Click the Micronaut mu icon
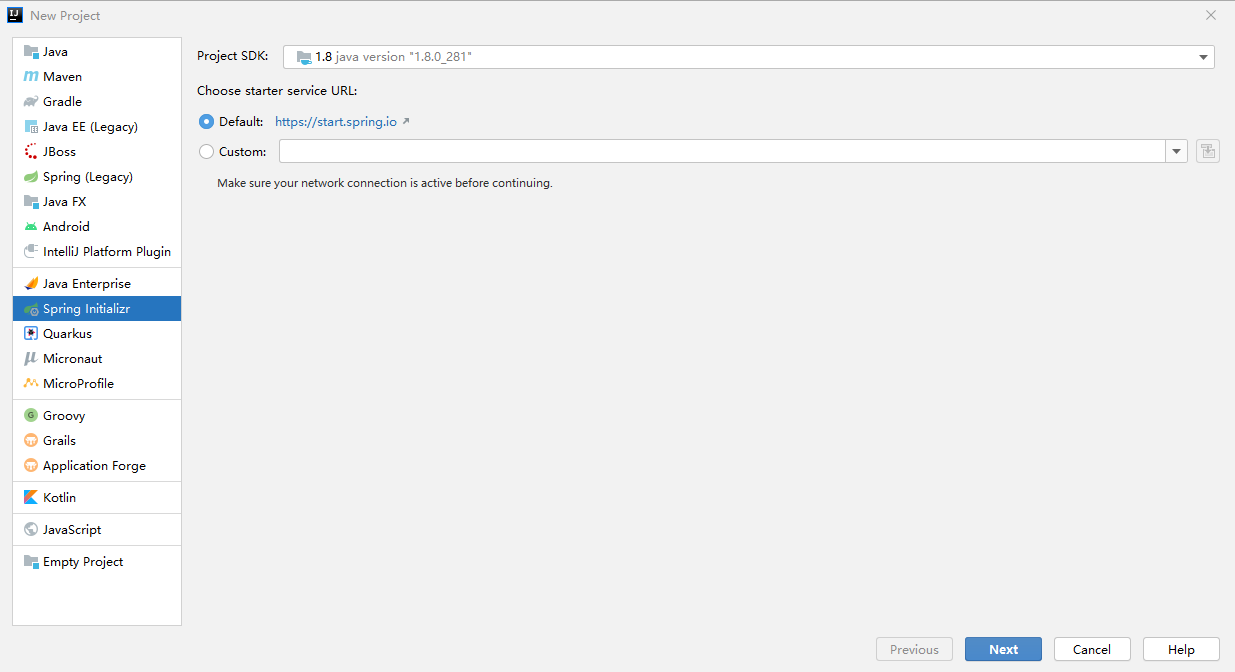 (31, 359)
